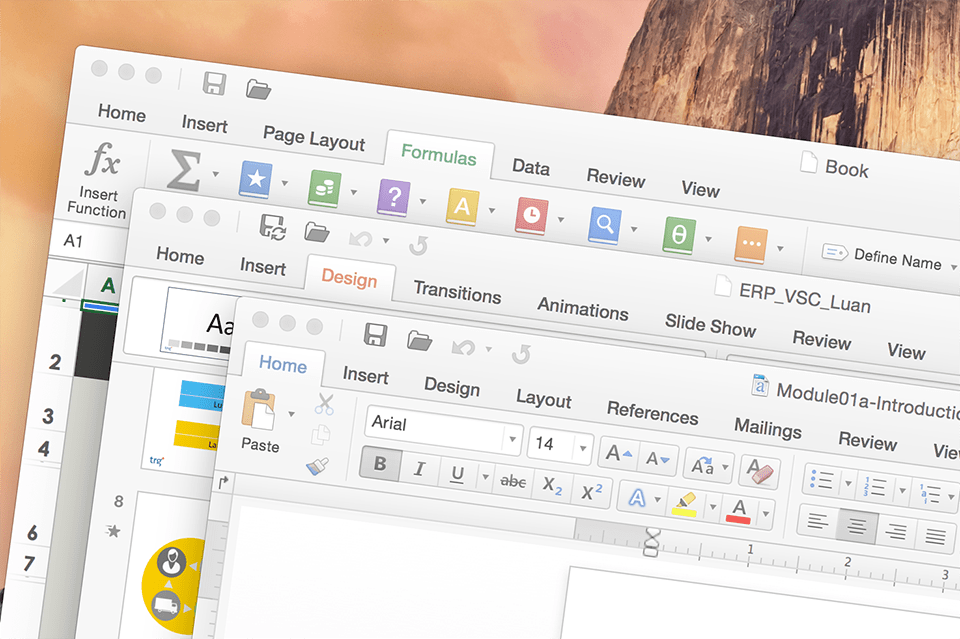Viewport: 960px width, 639px height.
Task: Align text right in Word
Action: click(x=896, y=531)
